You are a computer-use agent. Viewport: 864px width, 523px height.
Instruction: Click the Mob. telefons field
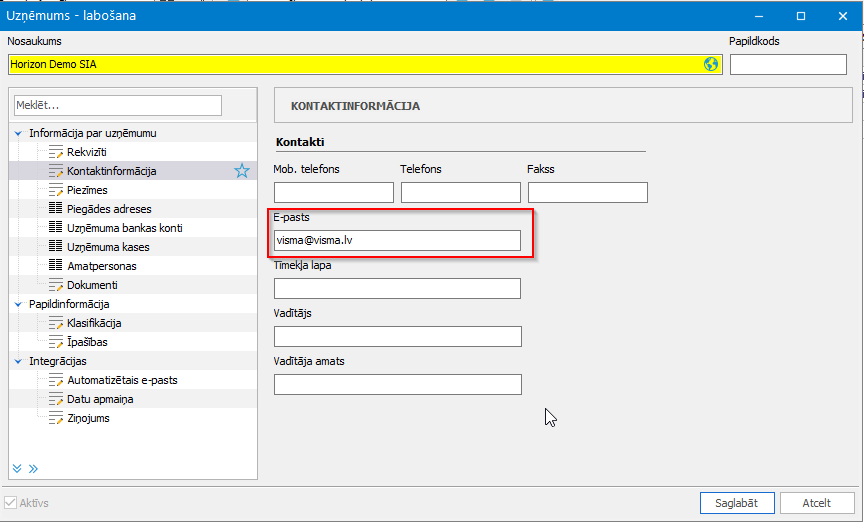coord(334,192)
